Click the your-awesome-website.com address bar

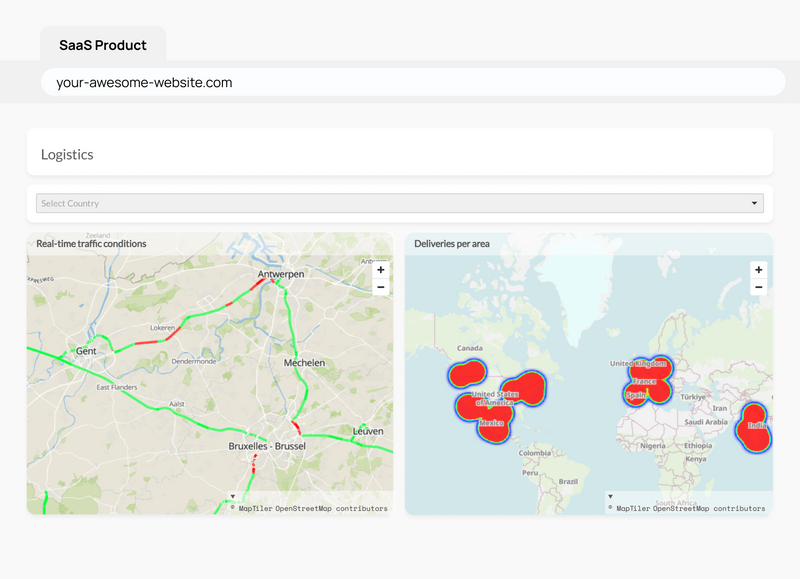pos(400,83)
